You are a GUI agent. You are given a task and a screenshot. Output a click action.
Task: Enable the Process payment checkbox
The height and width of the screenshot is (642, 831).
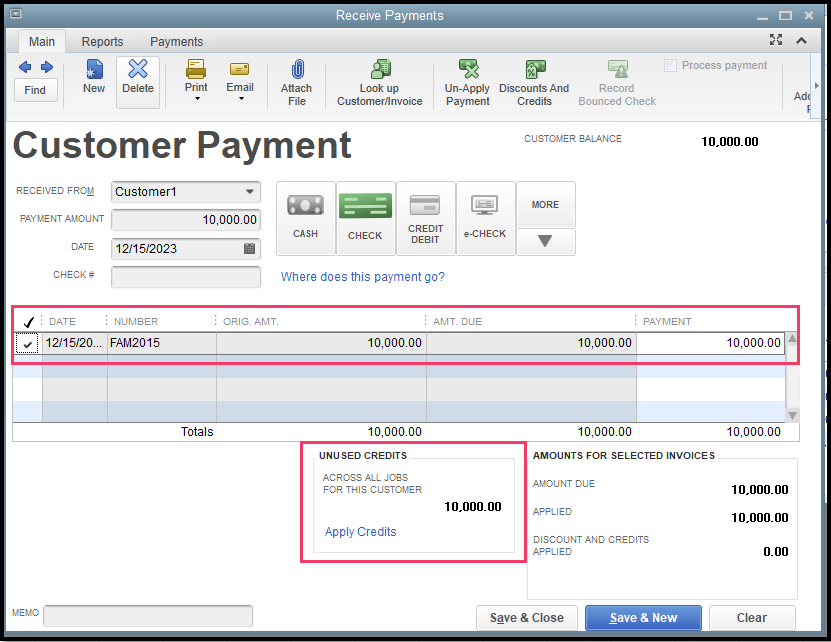pos(669,64)
